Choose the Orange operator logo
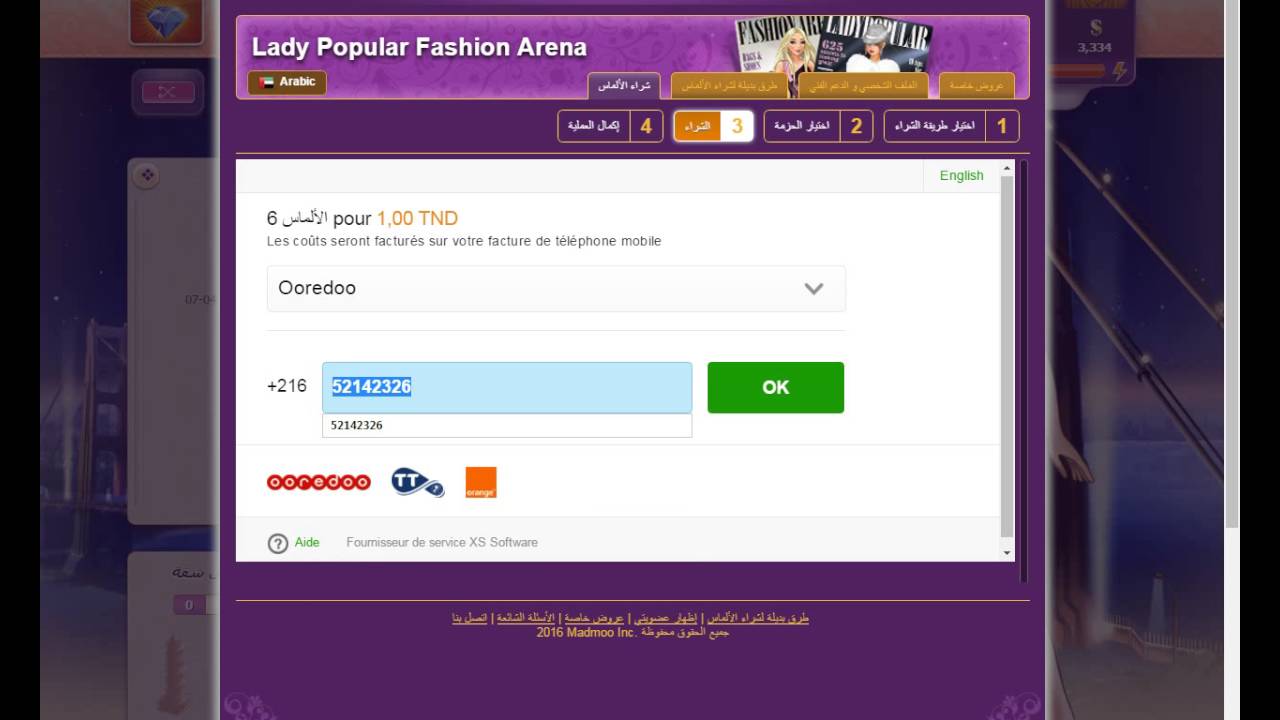Screen dimensions: 1280x720 tap(481, 482)
